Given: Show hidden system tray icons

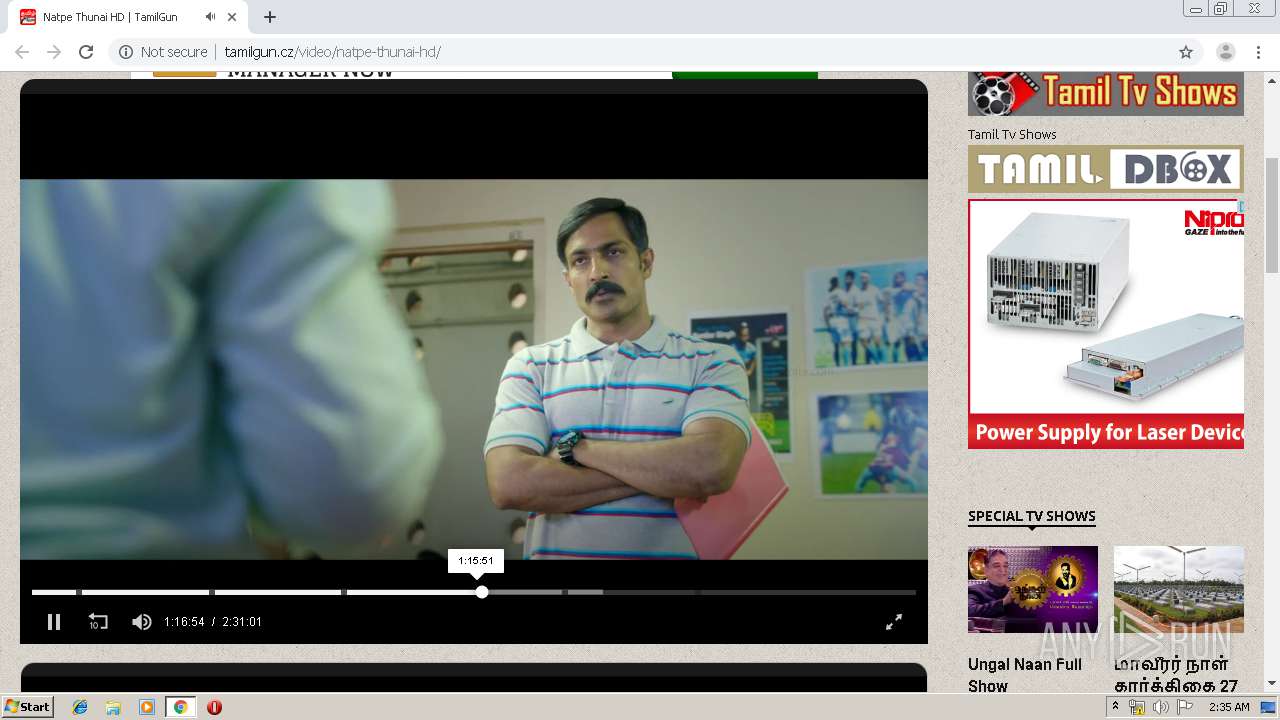Looking at the screenshot, I should point(1115,707).
